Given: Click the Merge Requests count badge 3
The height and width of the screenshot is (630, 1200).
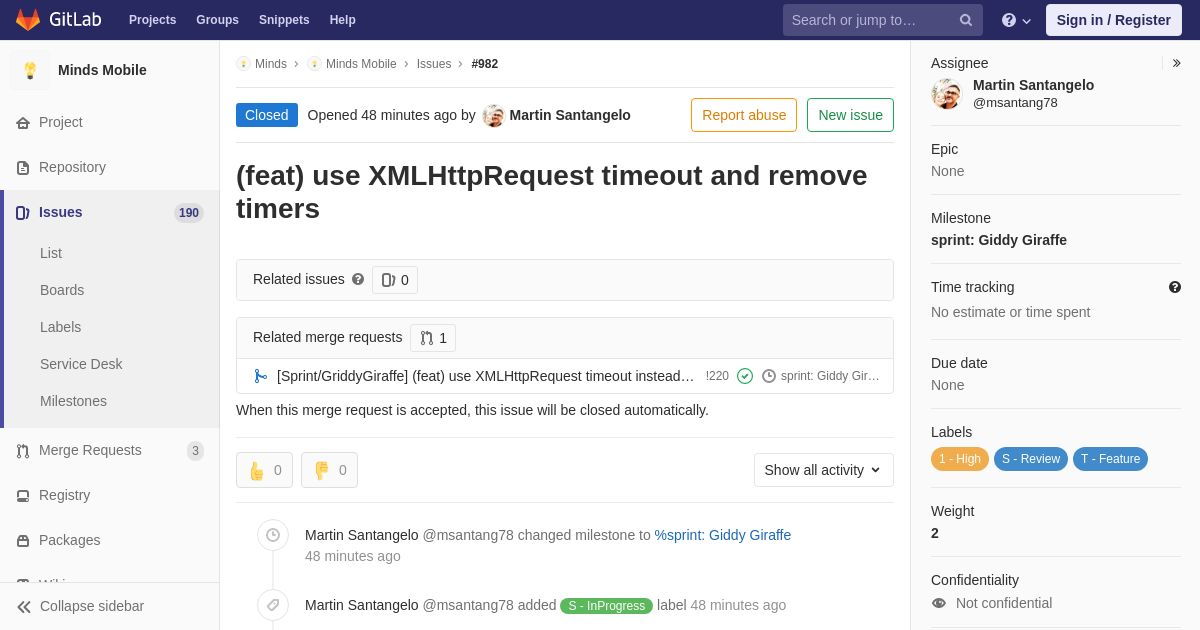Looking at the screenshot, I should 195,451.
